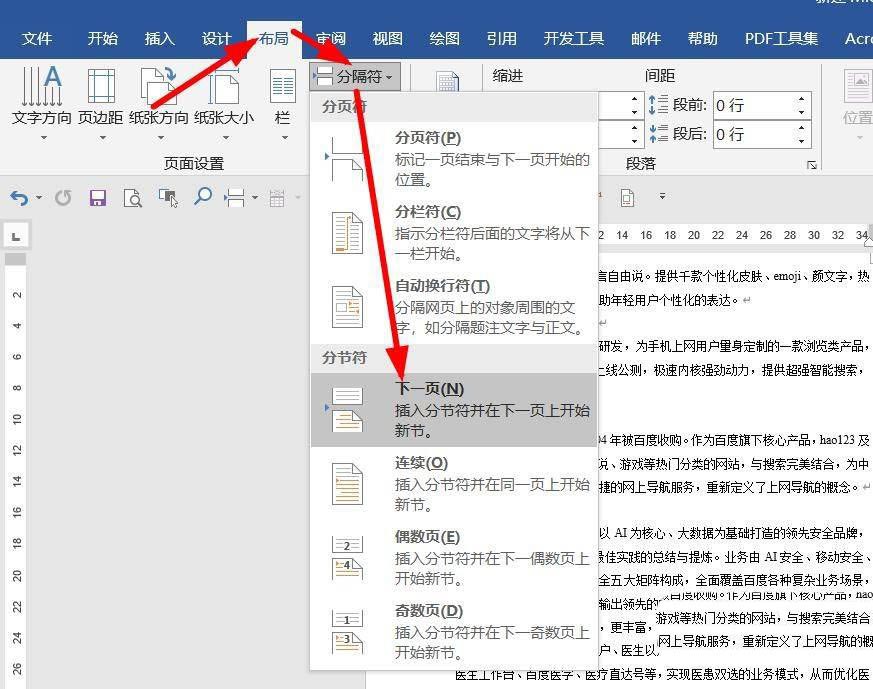Expand the Undo dropdown arrow
Viewport: 873px width, 689px height.
[x=38, y=198]
